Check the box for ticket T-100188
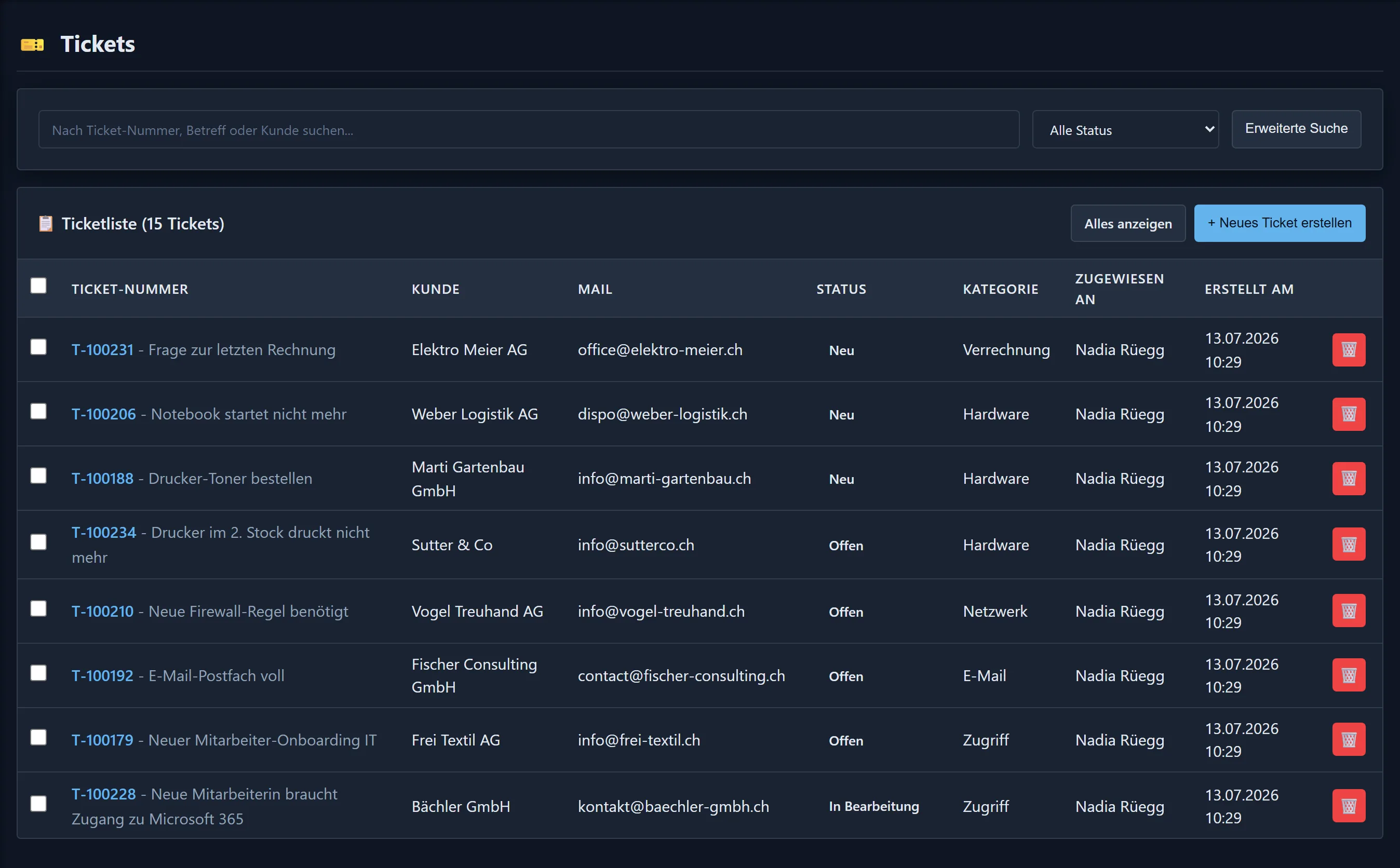The width and height of the screenshot is (1400, 868). pos(38,476)
